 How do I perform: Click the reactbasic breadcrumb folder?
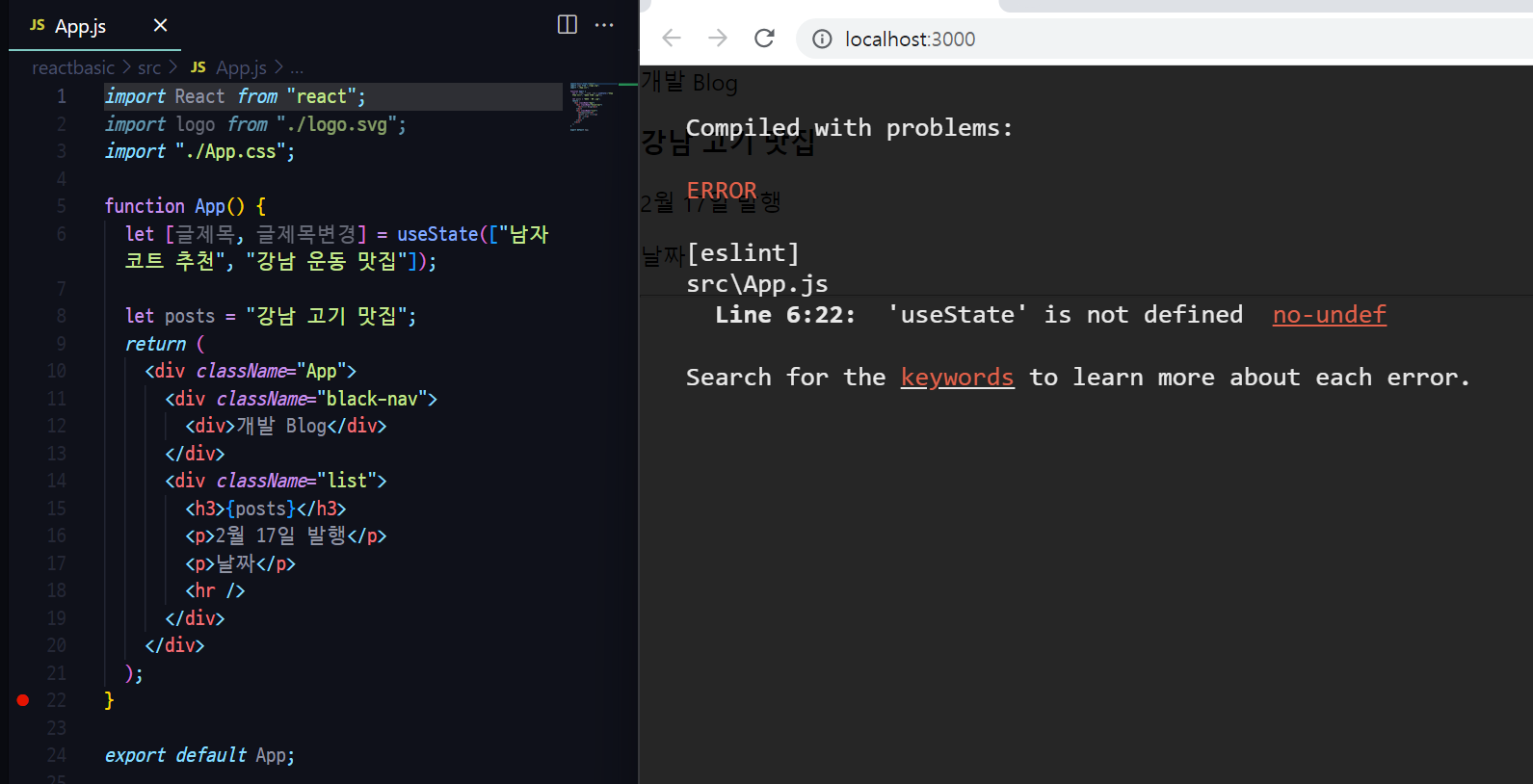tap(73, 67)
